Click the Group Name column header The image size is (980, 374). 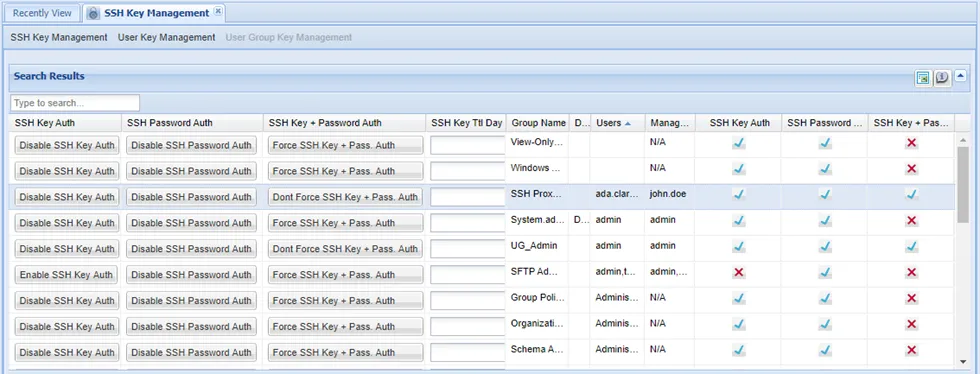pyautogui.click(x=539, y=123)
